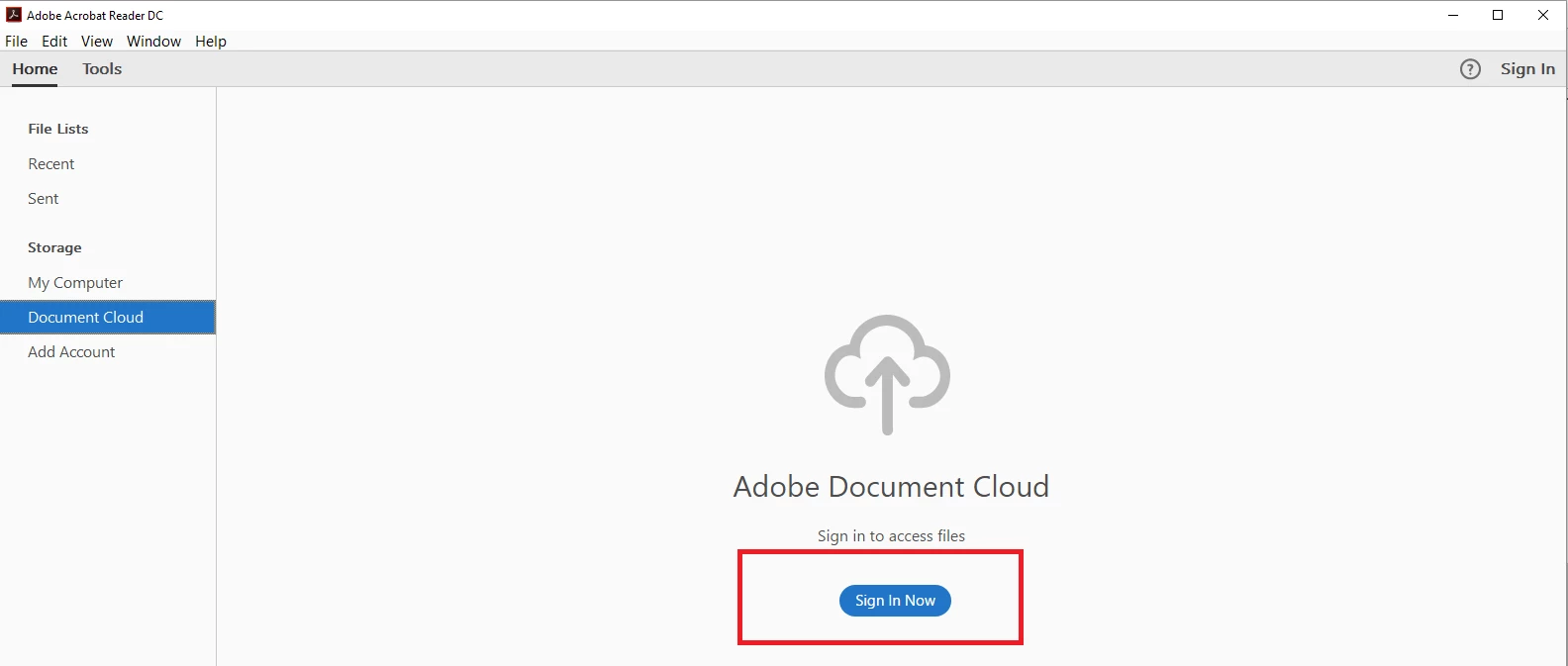Click the Adobe Acrobat logo in title bar

(x=14, y=15)
